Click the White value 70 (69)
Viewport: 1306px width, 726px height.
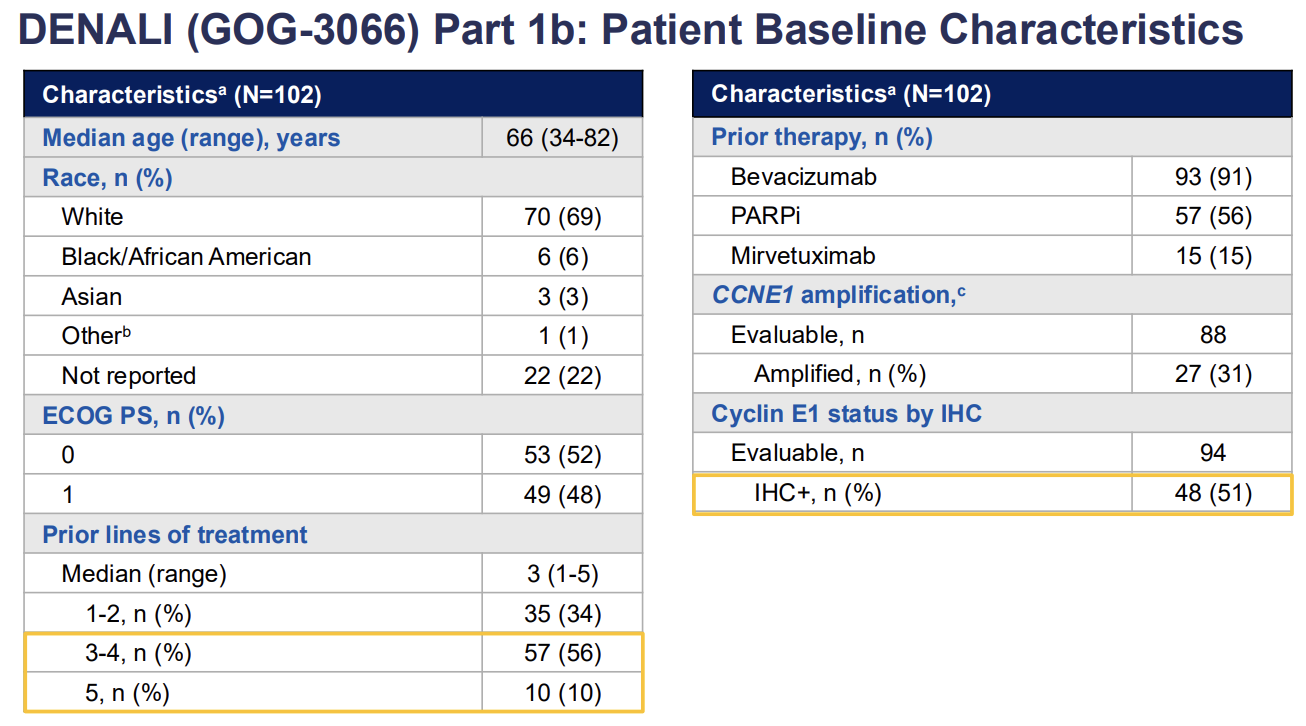pos(562,217)
